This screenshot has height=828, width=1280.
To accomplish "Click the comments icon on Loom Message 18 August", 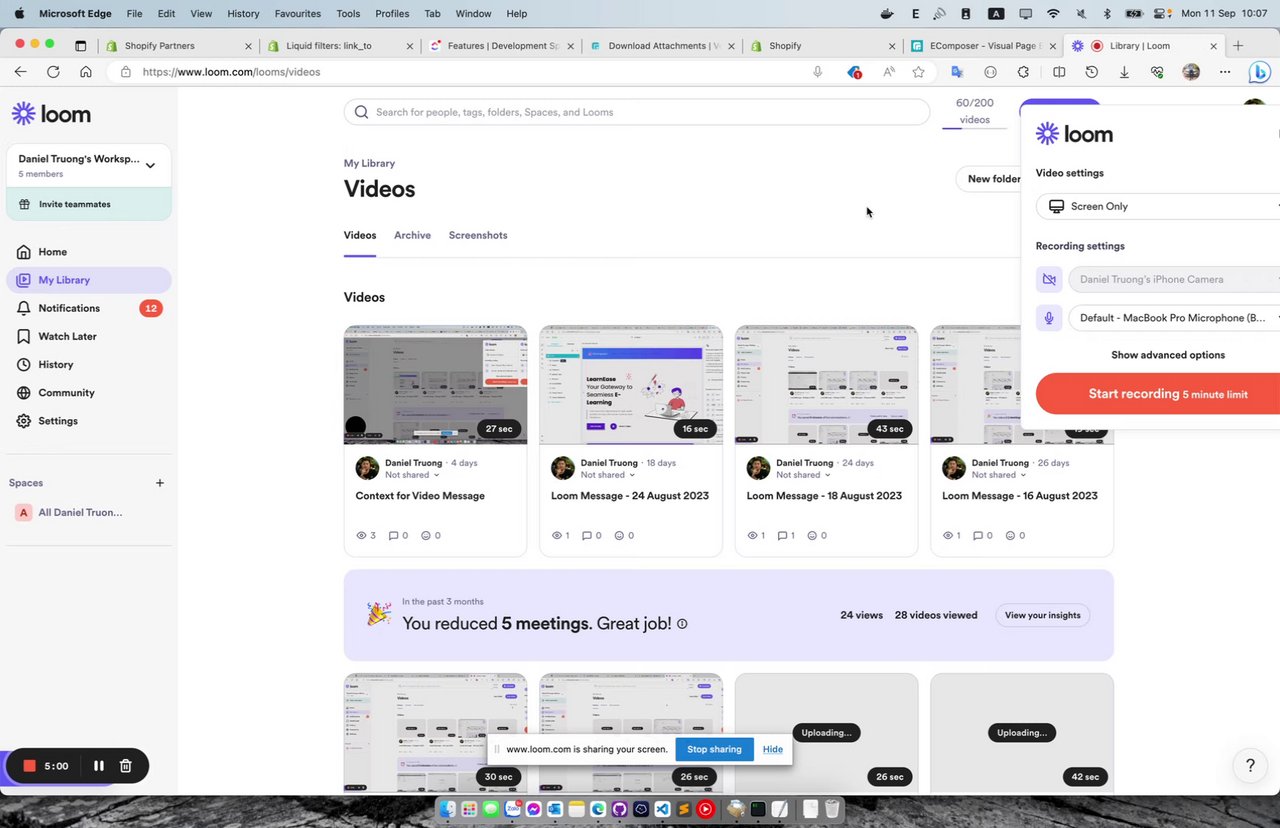I will click(783, 535).
